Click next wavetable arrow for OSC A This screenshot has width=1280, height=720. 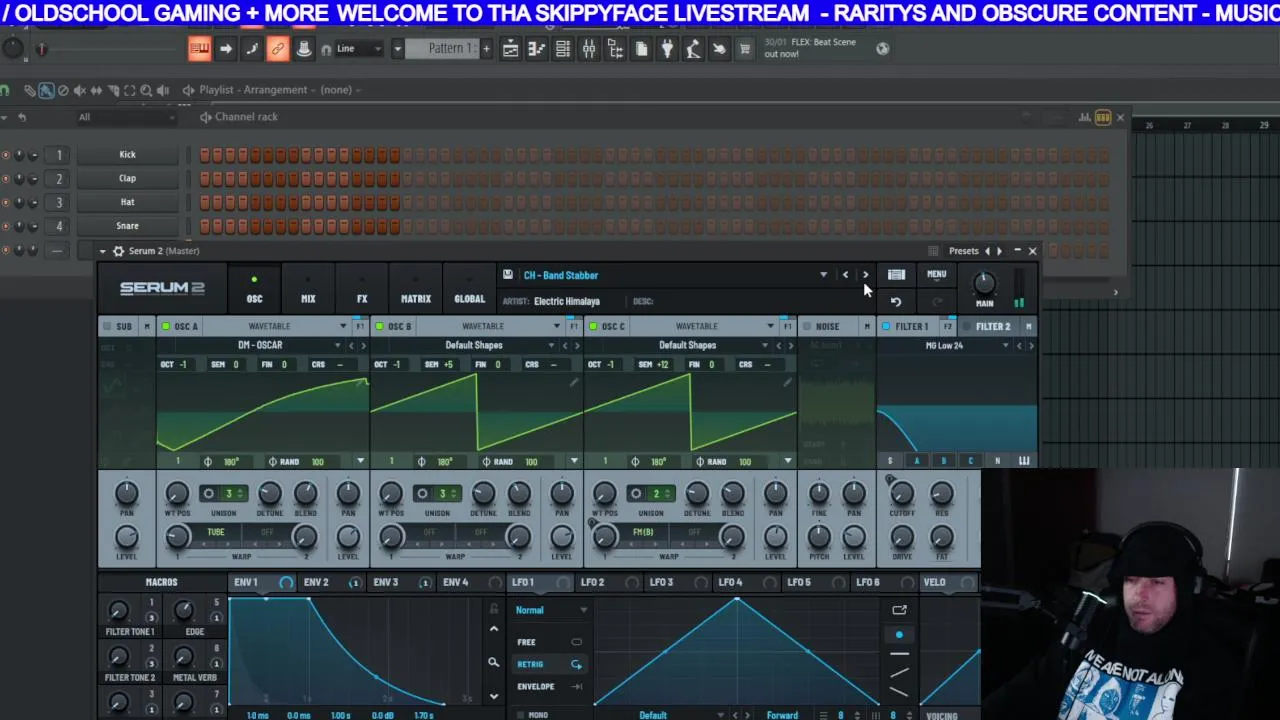point(363,345)
